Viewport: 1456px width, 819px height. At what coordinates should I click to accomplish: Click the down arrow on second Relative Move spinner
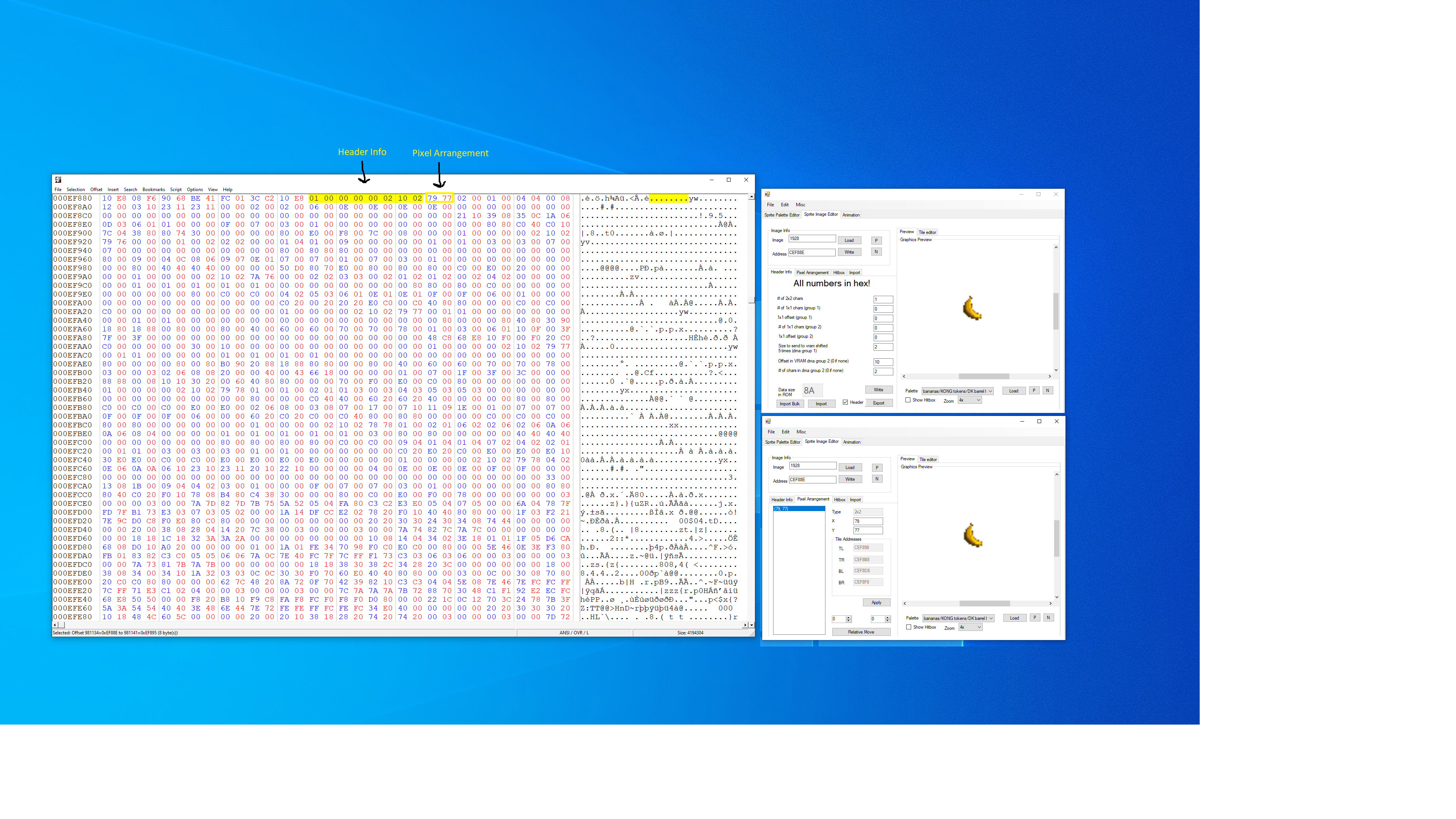coord(887,621)
